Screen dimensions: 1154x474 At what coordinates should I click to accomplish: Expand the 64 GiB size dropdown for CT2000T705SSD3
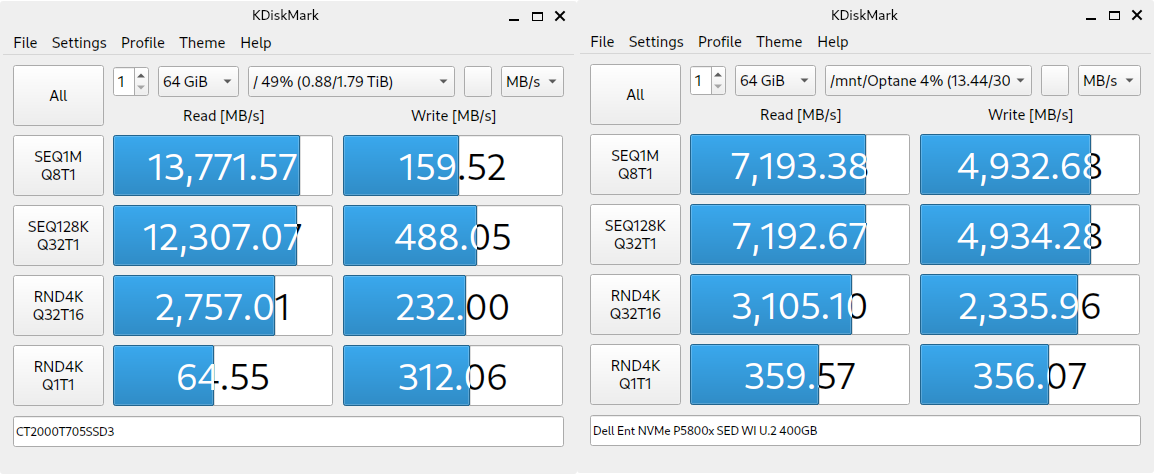[x=198, y=82]
